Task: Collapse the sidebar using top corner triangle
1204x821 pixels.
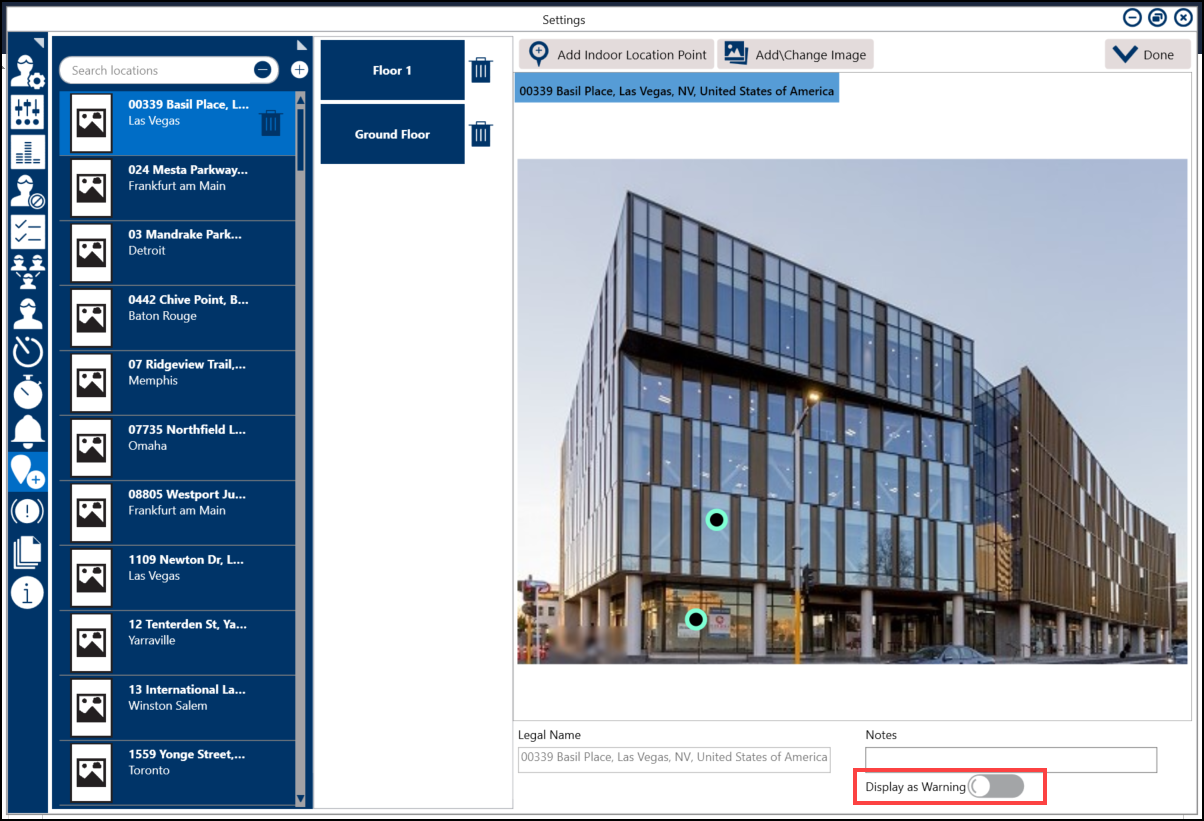Action: 39,42
